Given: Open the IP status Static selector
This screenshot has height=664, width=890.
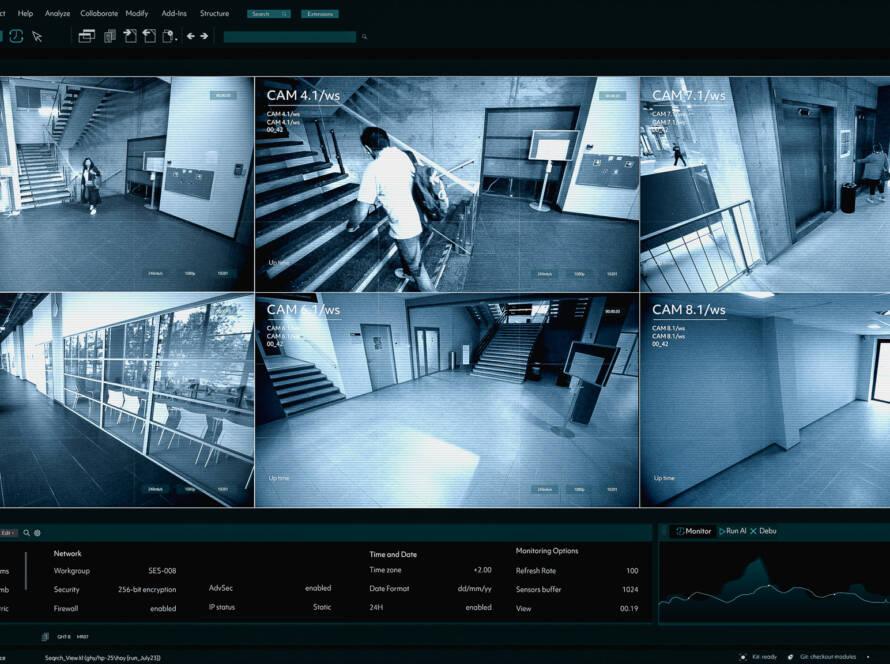Looking at the screenshot, I should (x=322, y=608).
